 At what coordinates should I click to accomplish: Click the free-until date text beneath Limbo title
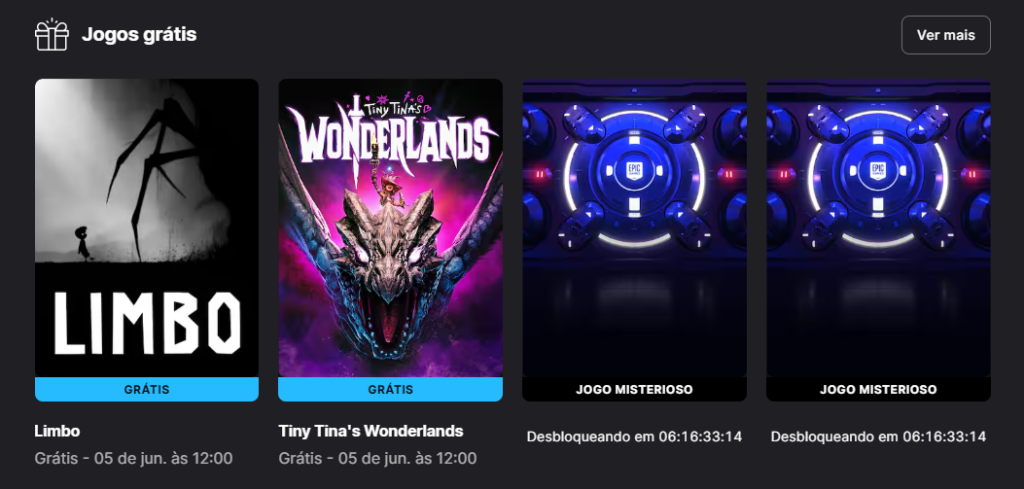coord(134,458)
